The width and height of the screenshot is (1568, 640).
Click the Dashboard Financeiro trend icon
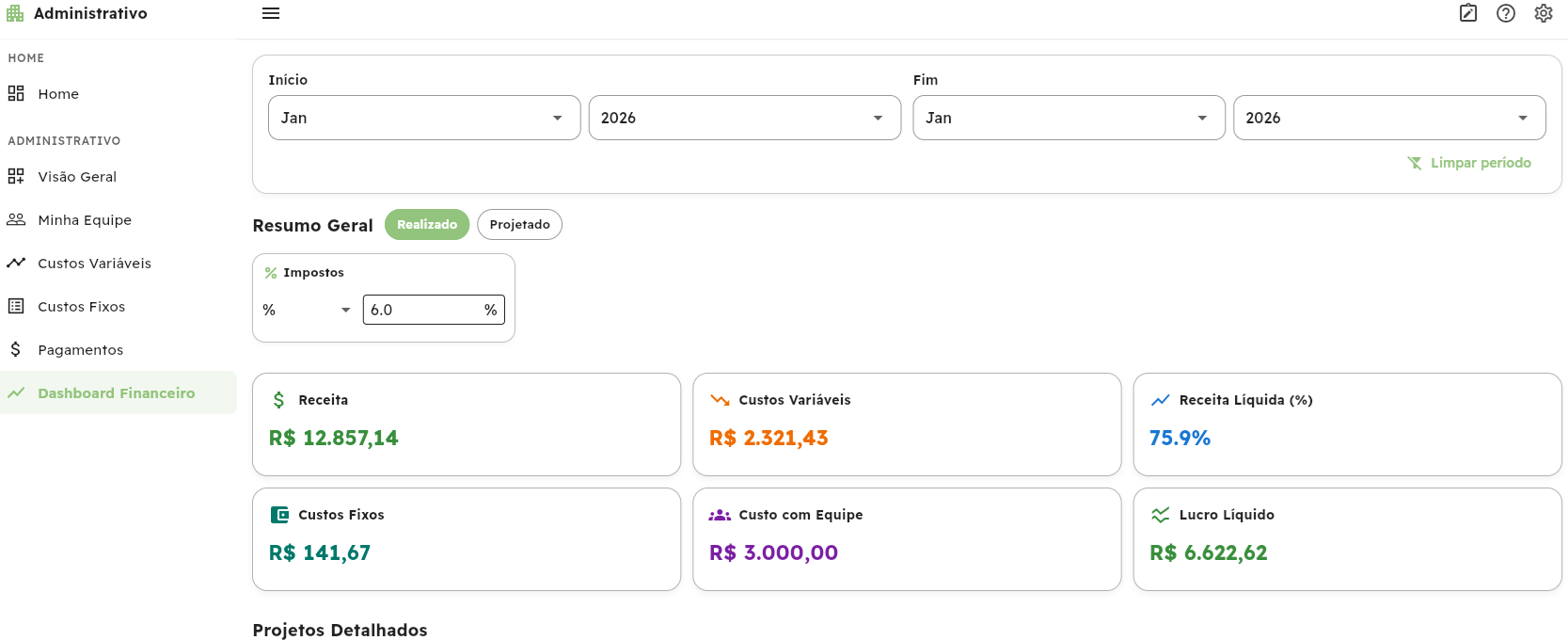(x=16, y=392)
